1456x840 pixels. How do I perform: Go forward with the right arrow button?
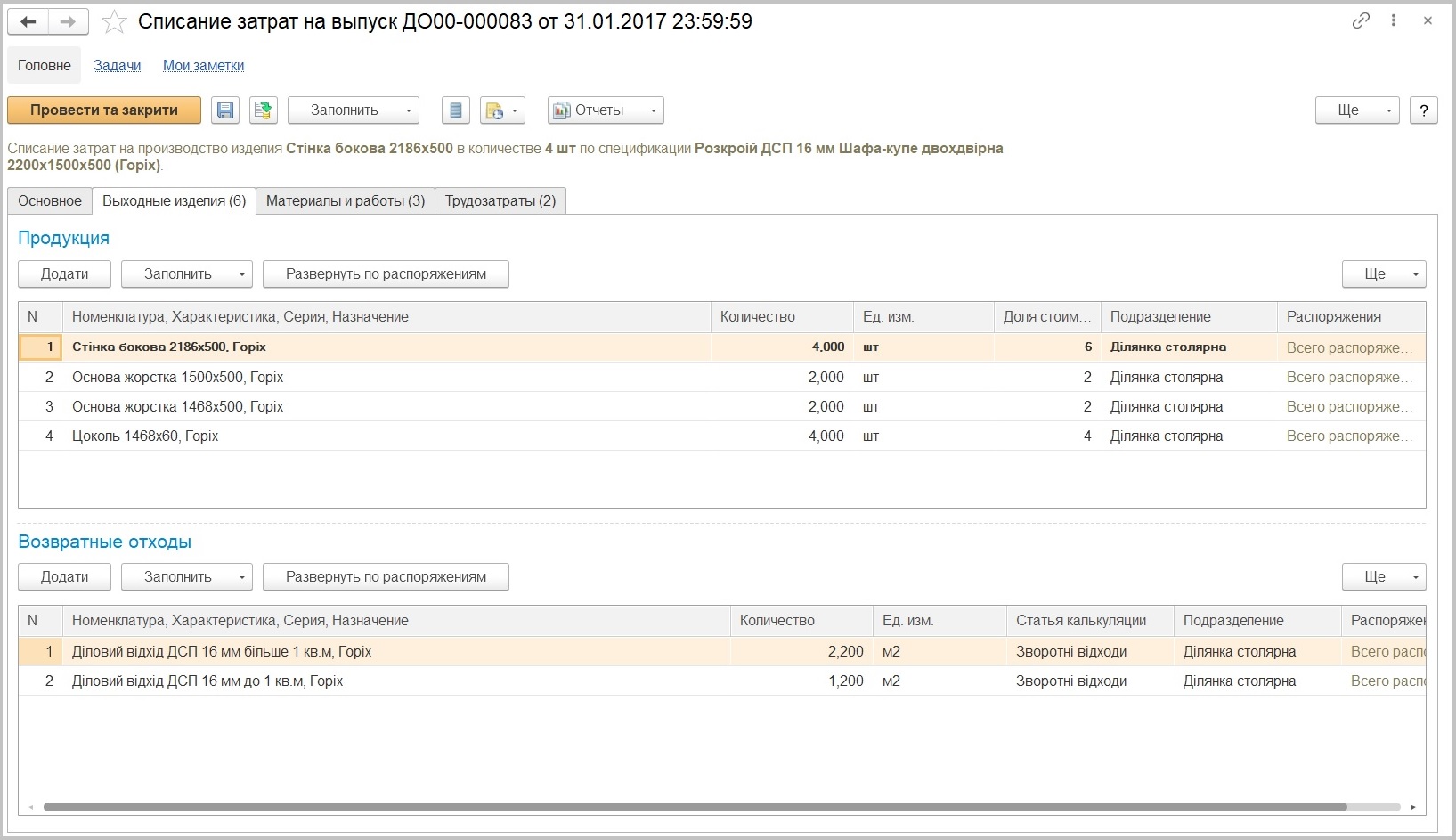69,22
